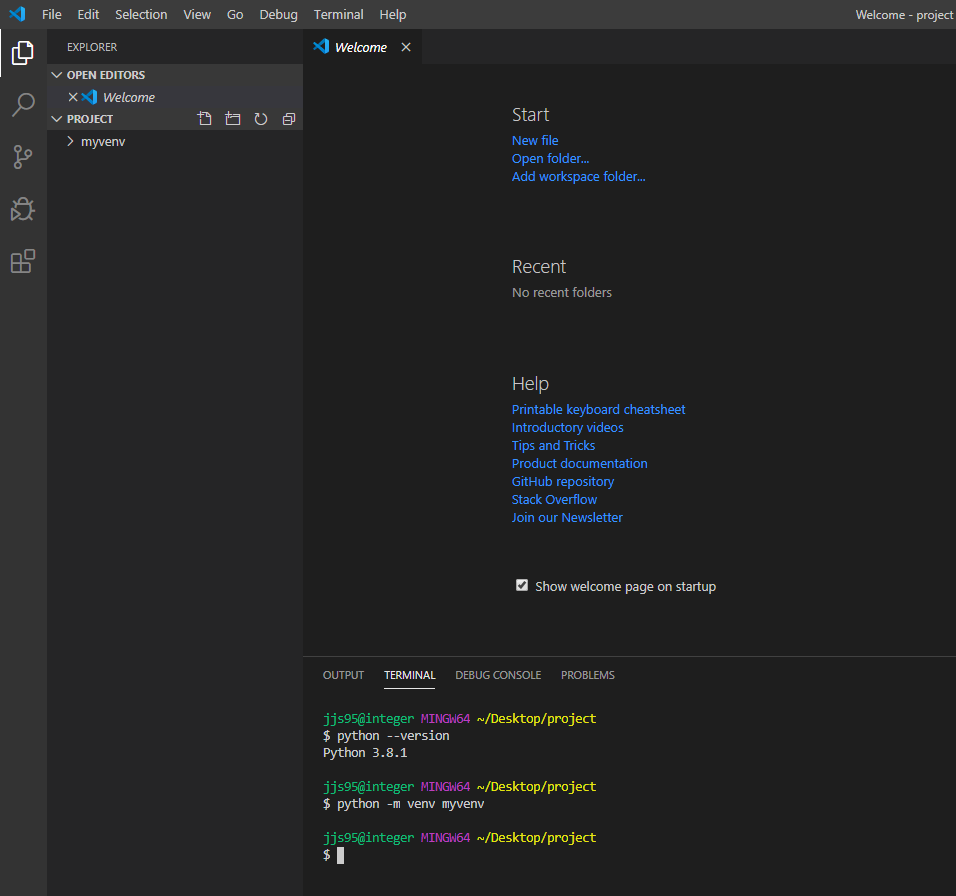This screenshot has height=896, width=956.
Task: Refresh the Explorer with the refresh icon
Action: pyautogui.click(x=261, y=119)
